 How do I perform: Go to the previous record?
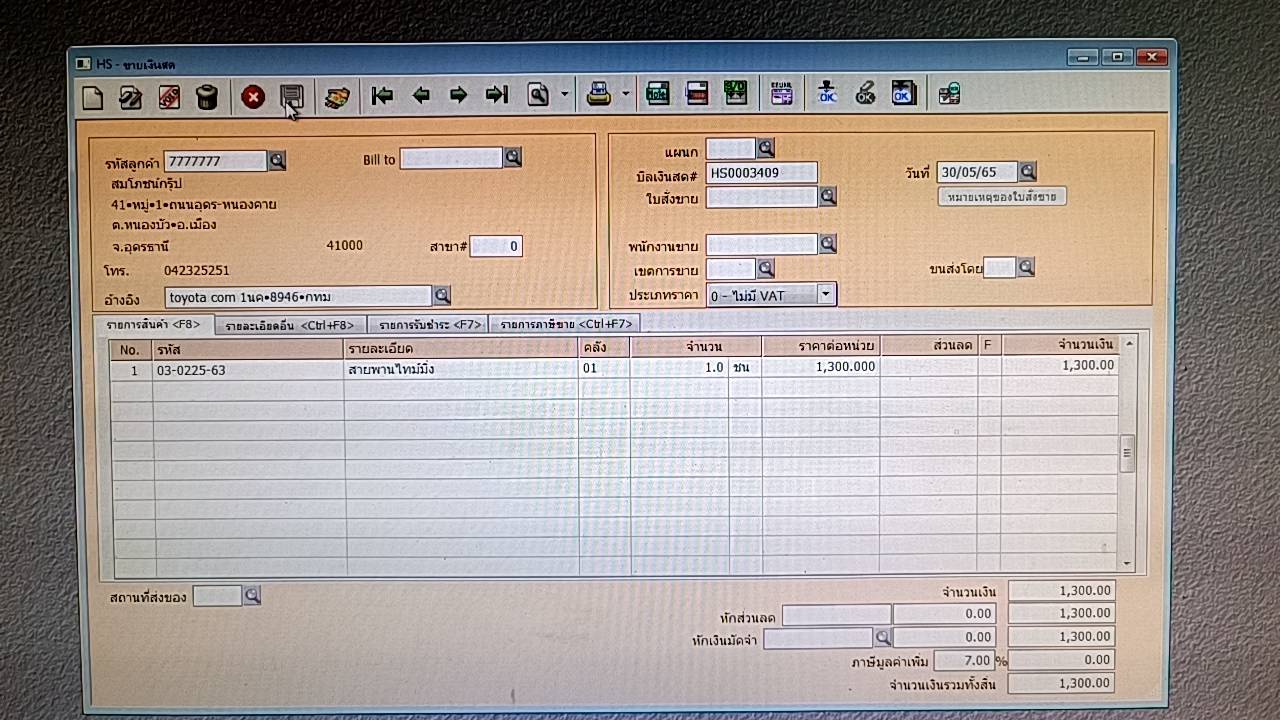420,96
